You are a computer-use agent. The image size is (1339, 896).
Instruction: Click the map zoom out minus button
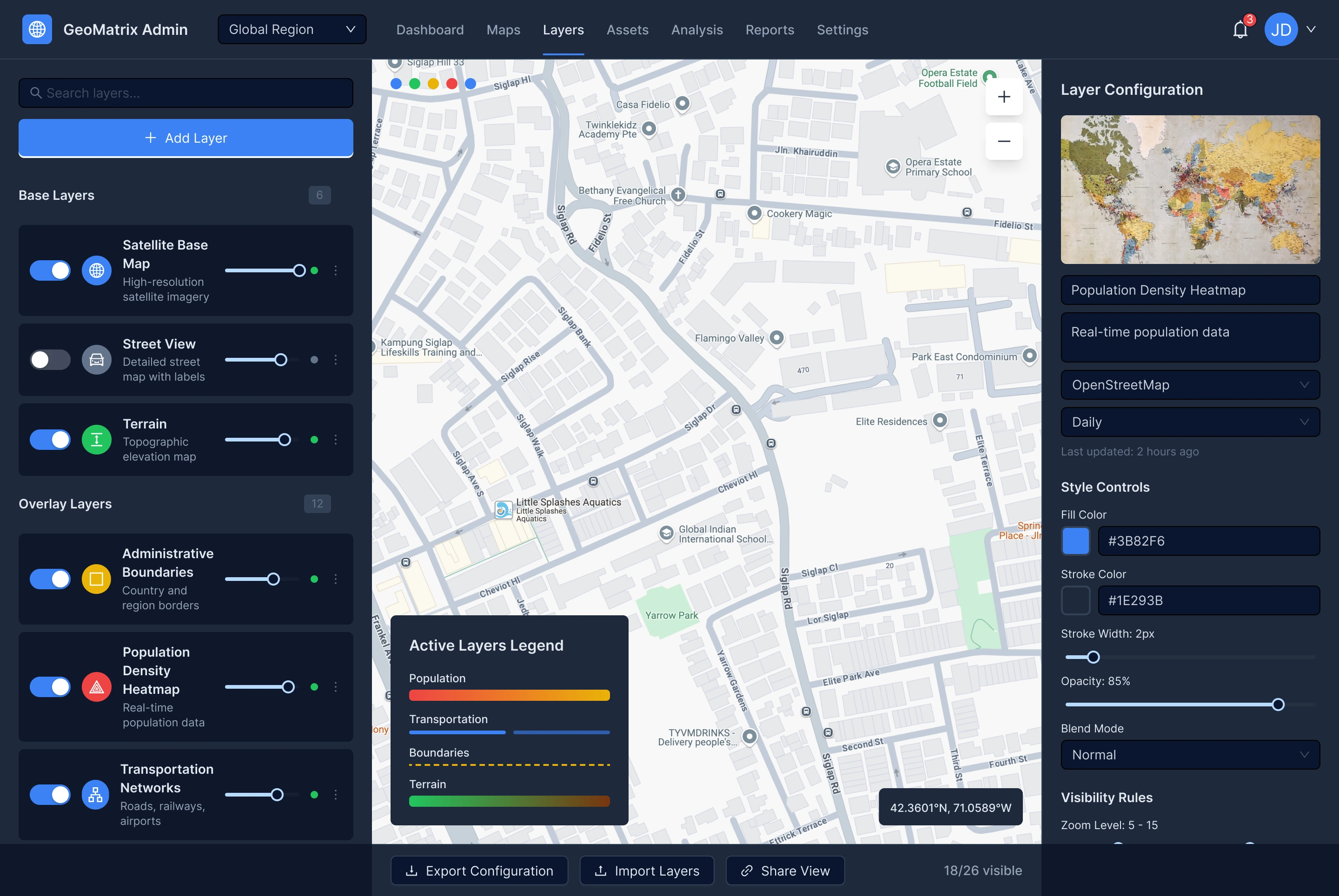(x=1003, y=141)
